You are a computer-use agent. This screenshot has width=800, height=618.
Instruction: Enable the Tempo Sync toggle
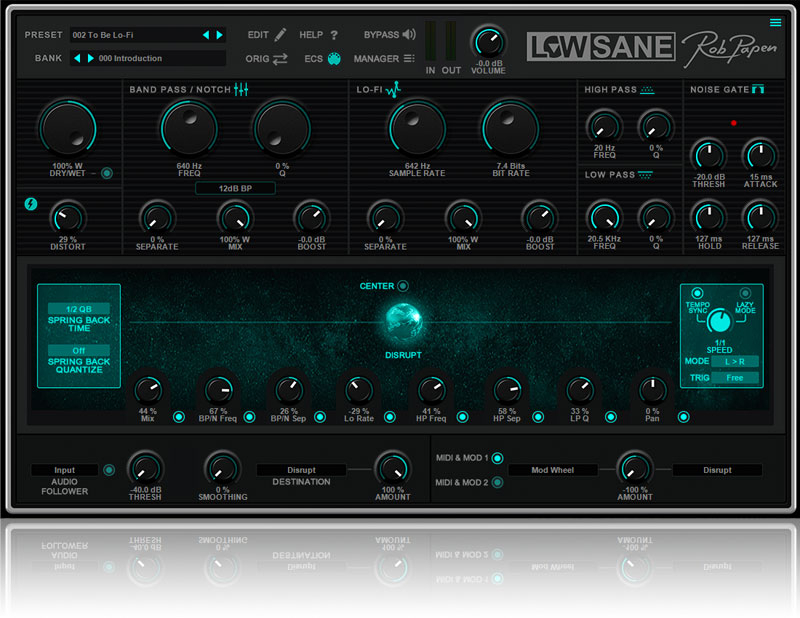point(697,292)
